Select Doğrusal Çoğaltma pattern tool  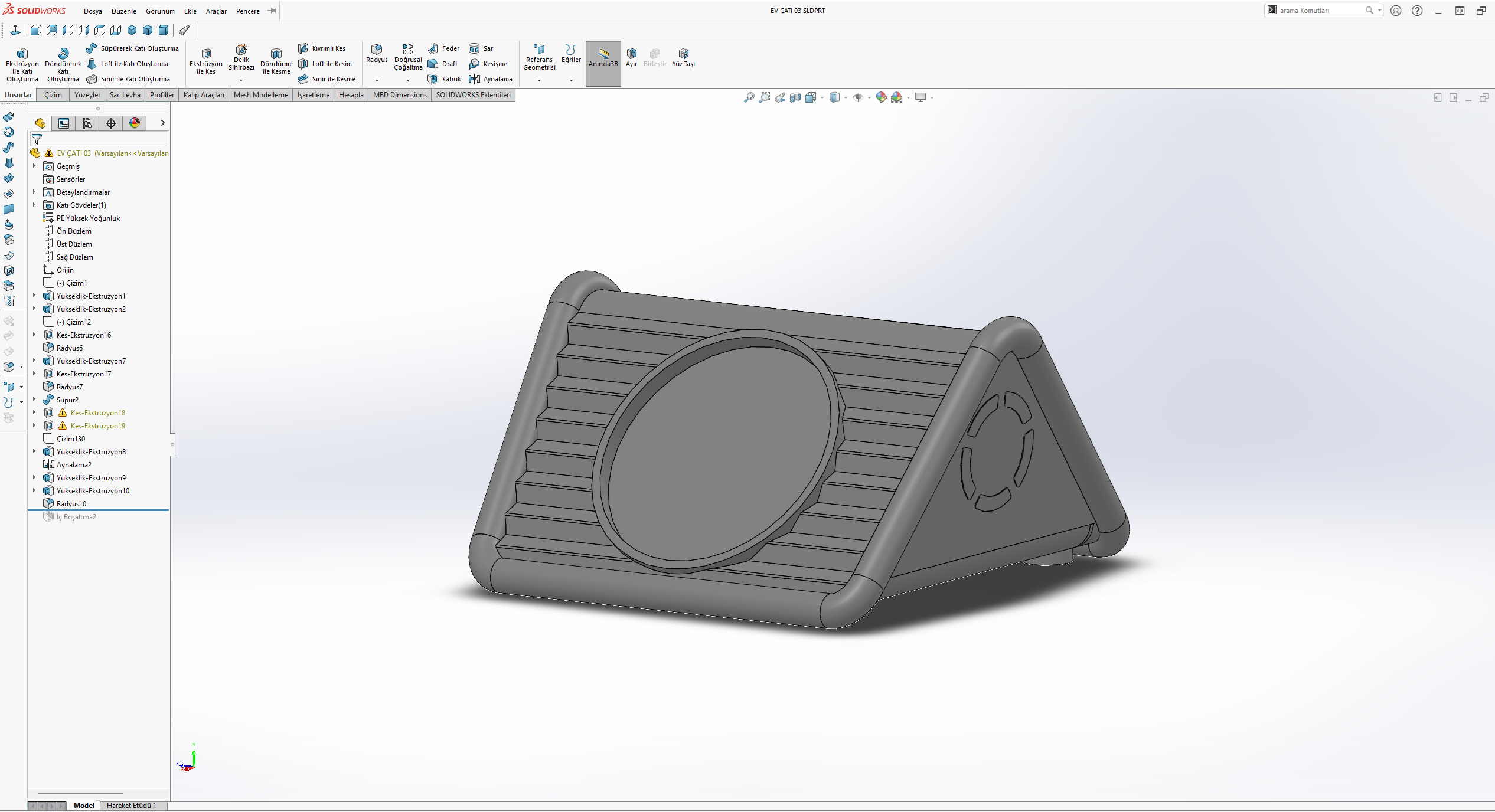(x=408, y=57)
